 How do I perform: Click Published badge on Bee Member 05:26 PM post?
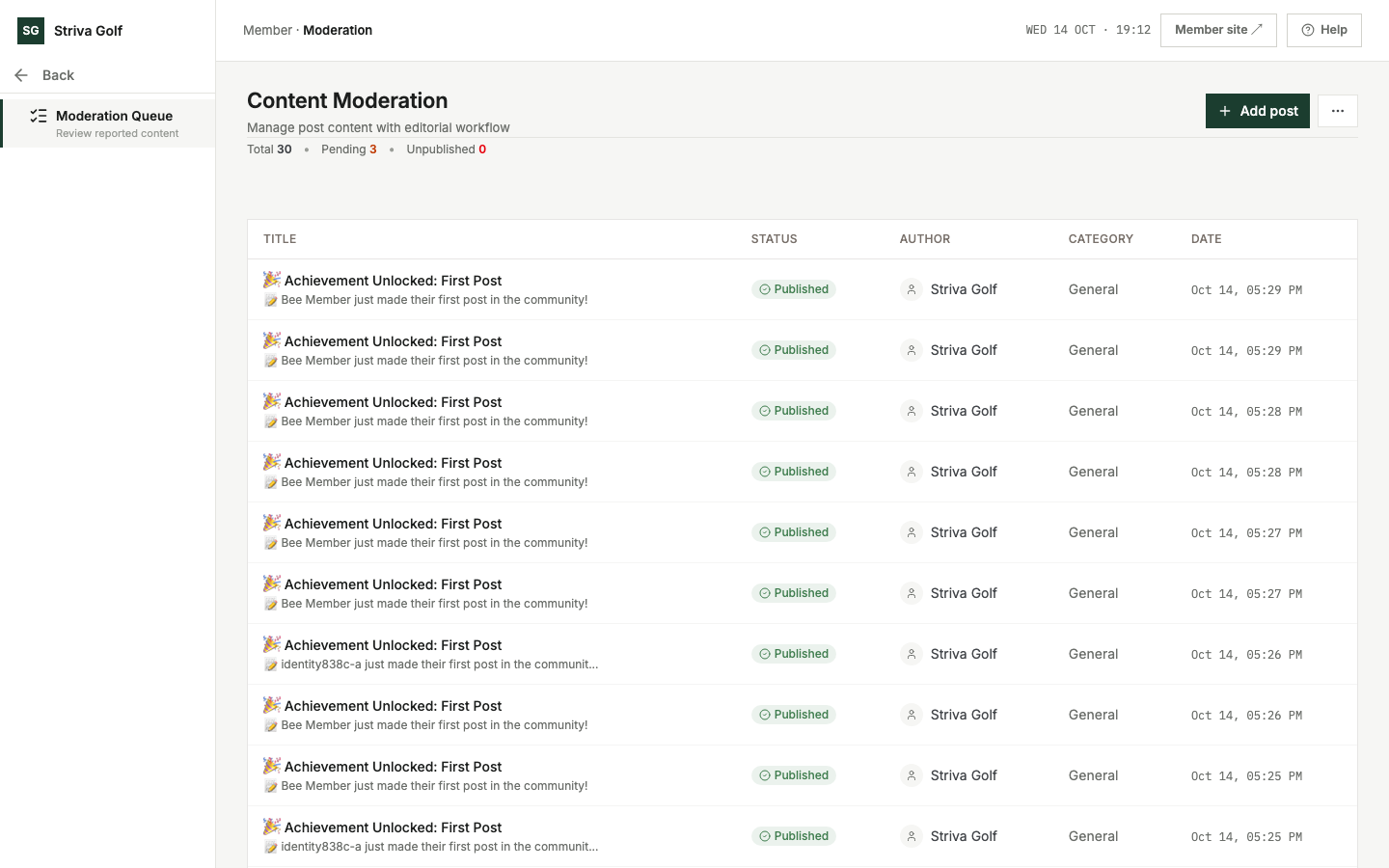pyautogui.click(x=794, y=715)
